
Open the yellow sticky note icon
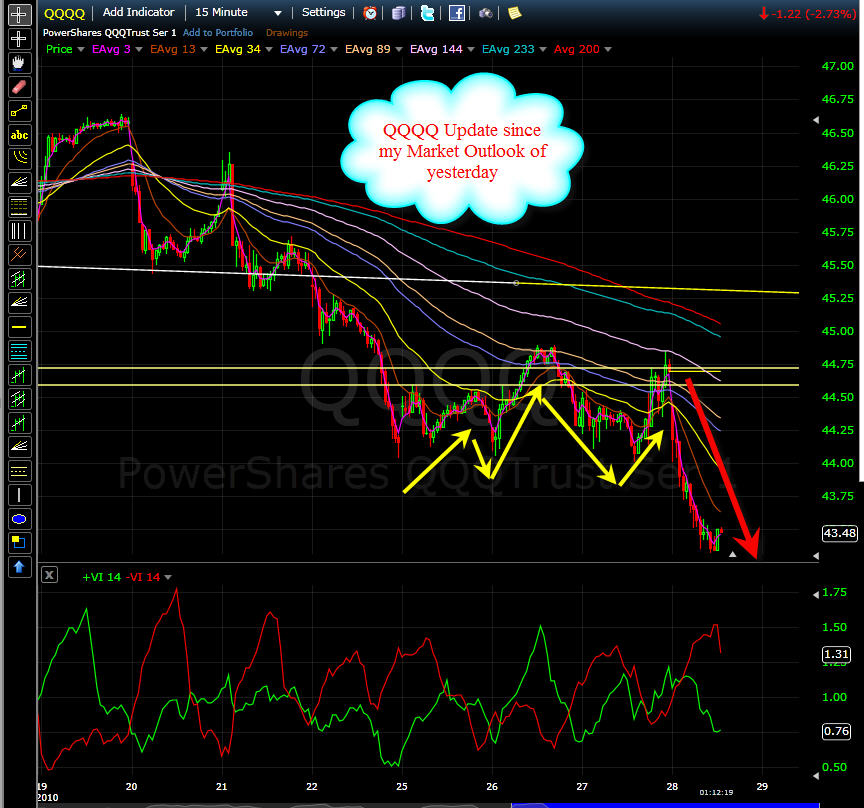[515, 13]
